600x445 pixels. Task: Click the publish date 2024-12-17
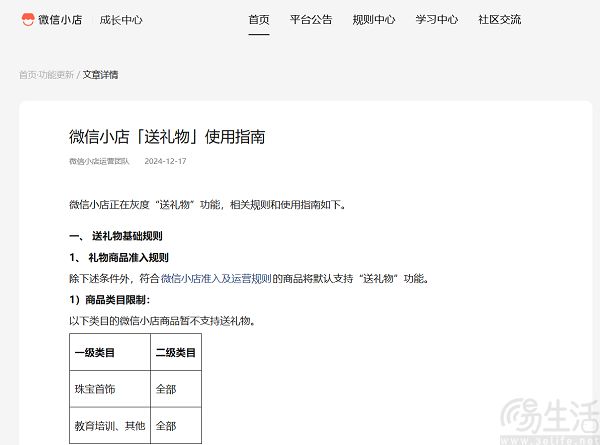(x=165, y=161)
